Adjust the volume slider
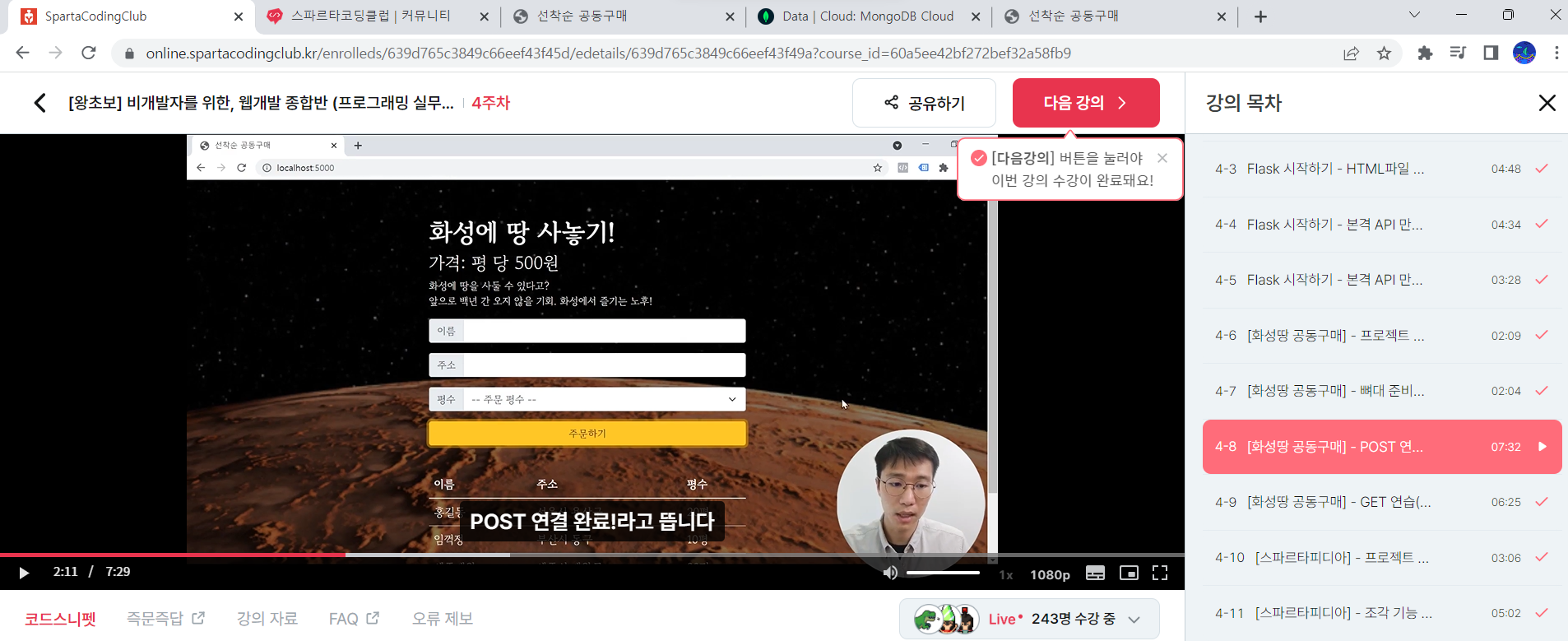1568x641 pixels. pyautogui.click(x=943, y=573)
